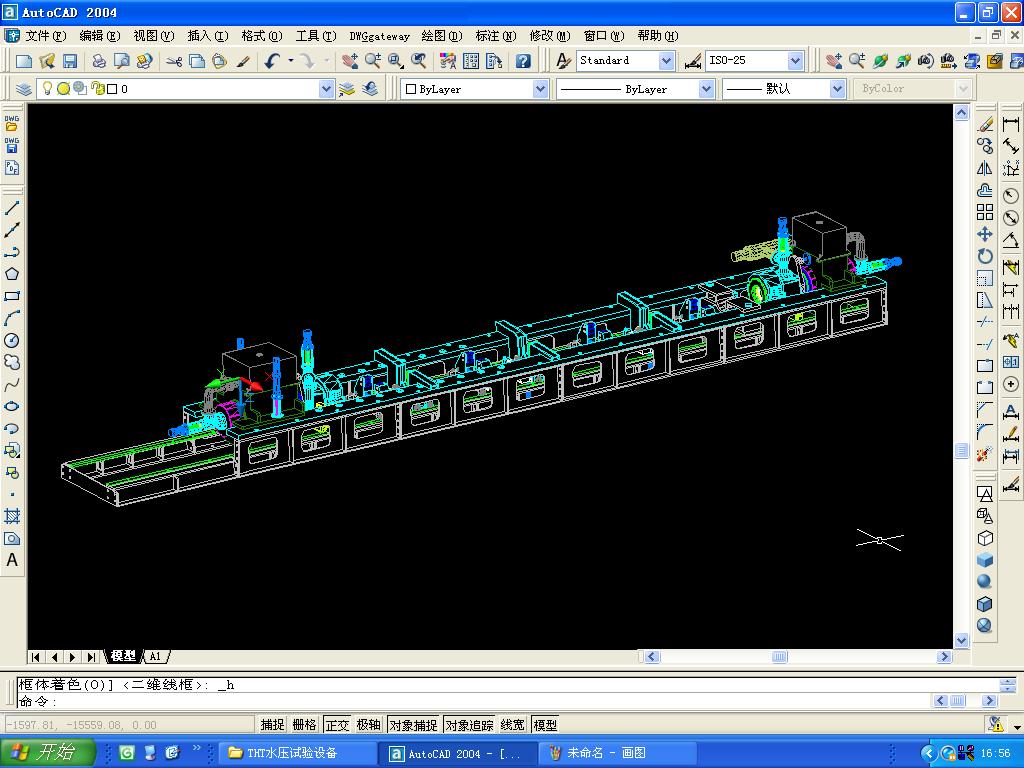
Task: Select the Linear Dimension tool
Action: [1011, 124]
